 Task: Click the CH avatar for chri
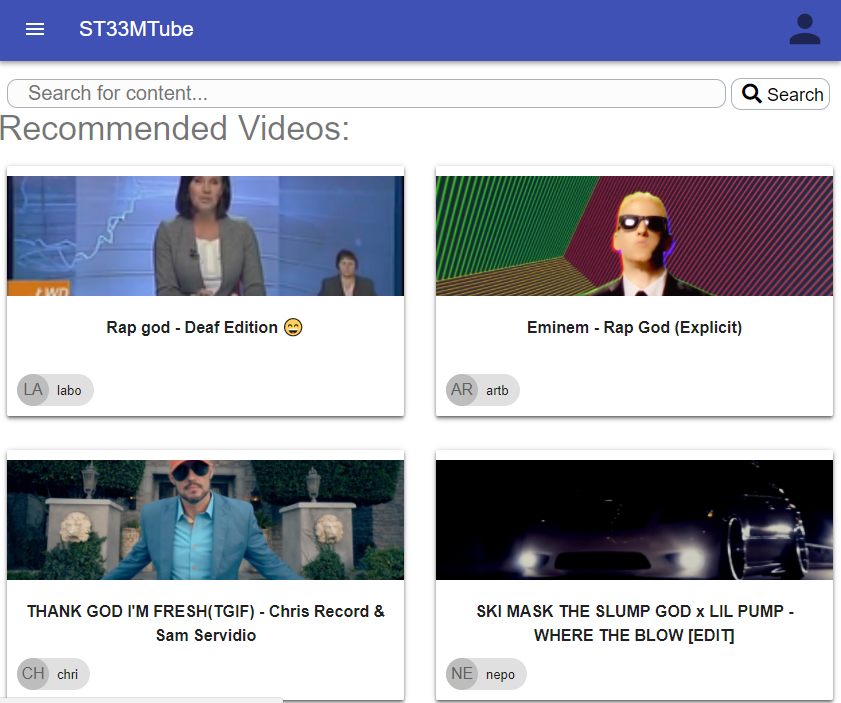(33, 674)
